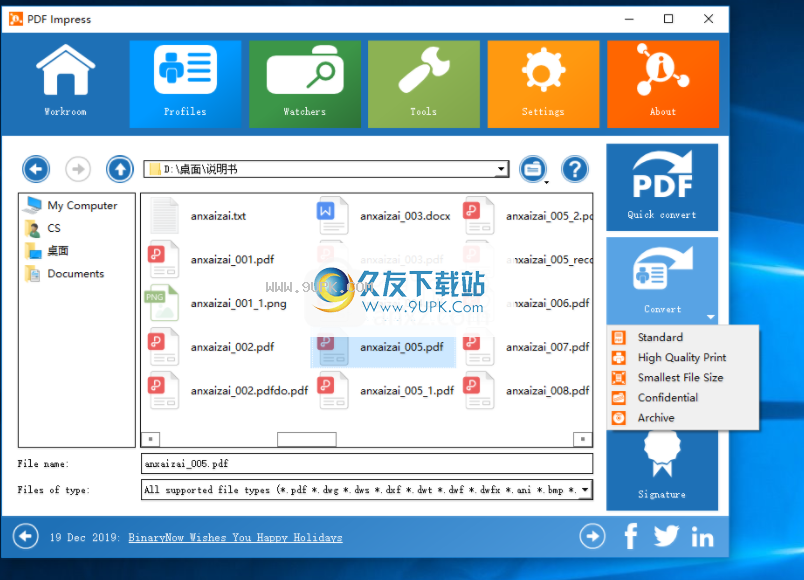804x580 pixels.
Task: Minimize the PDF Impress window
Action: click(x=629, y=19)
